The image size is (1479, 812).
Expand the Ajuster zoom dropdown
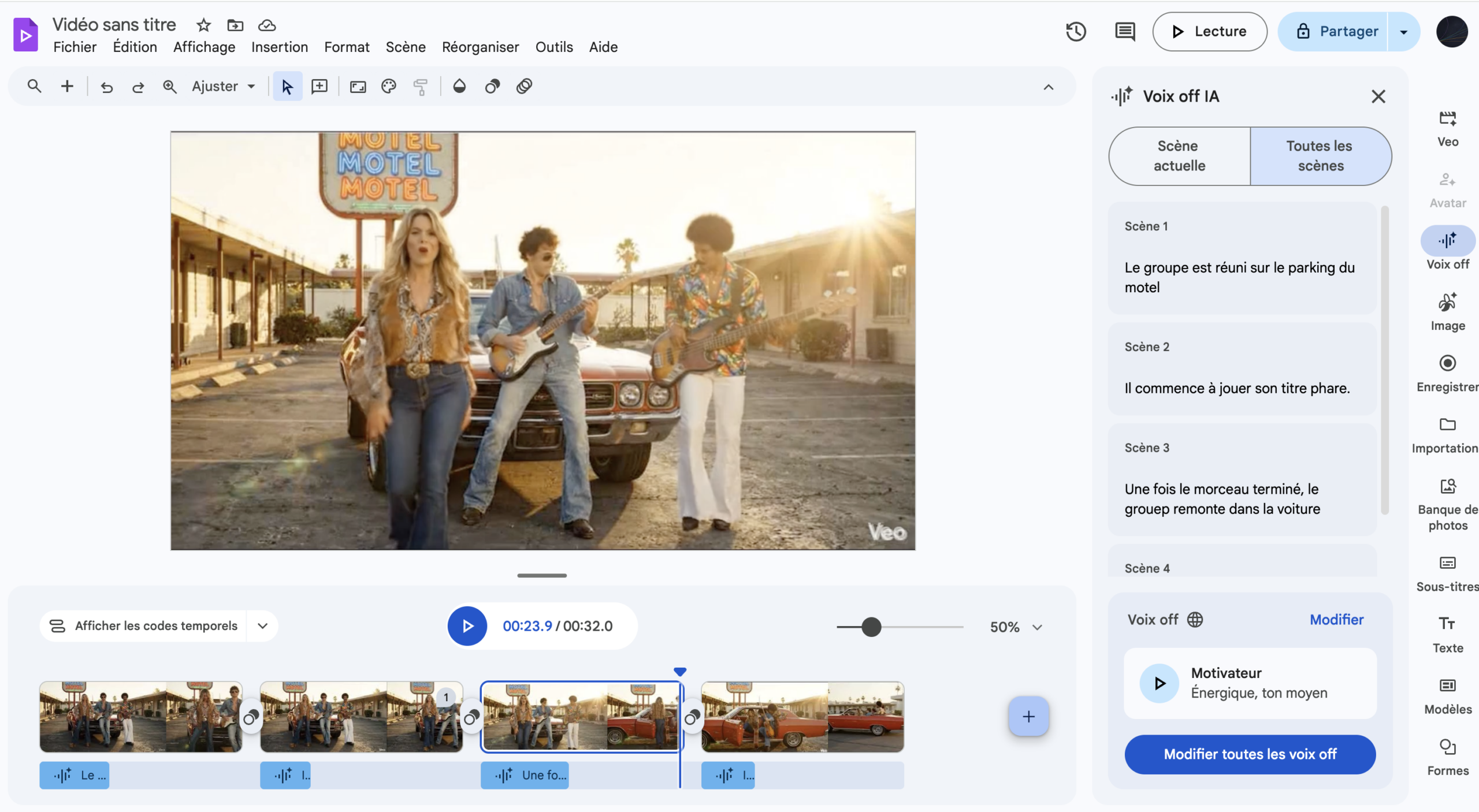pyautogui.click(x=224, y=87)
